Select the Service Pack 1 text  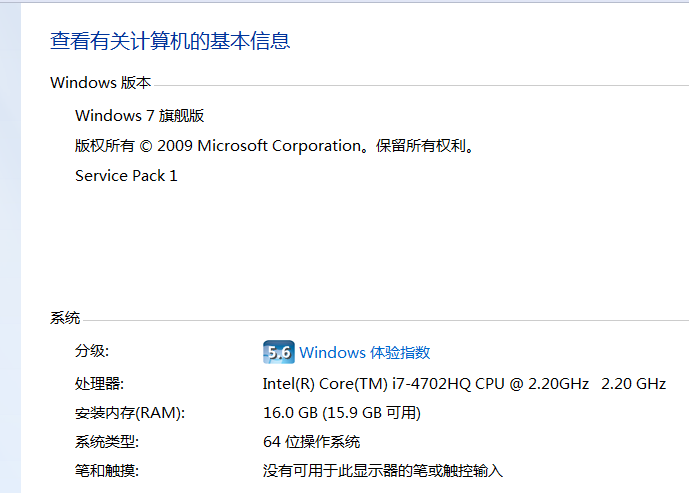point(126,176)
